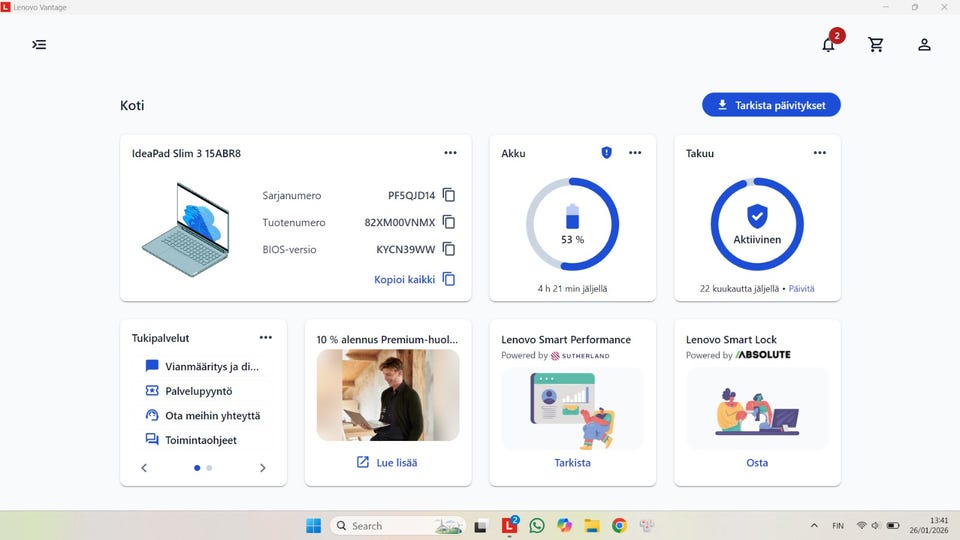Viewport: 960px width, 540px height.
Task: Click the Akku shield protection icon
Action: point(606,152)
